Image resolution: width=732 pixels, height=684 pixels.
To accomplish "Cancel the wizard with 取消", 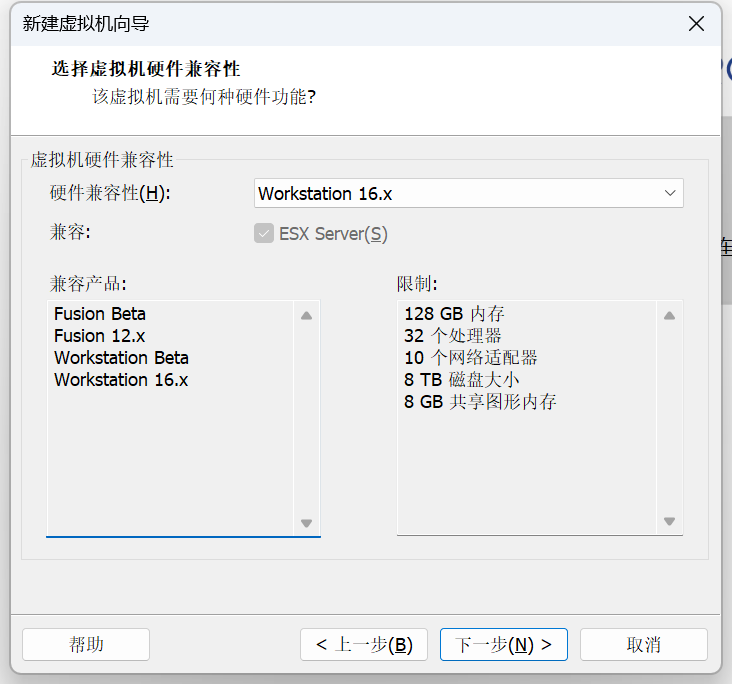I will [x=644, y=644].
